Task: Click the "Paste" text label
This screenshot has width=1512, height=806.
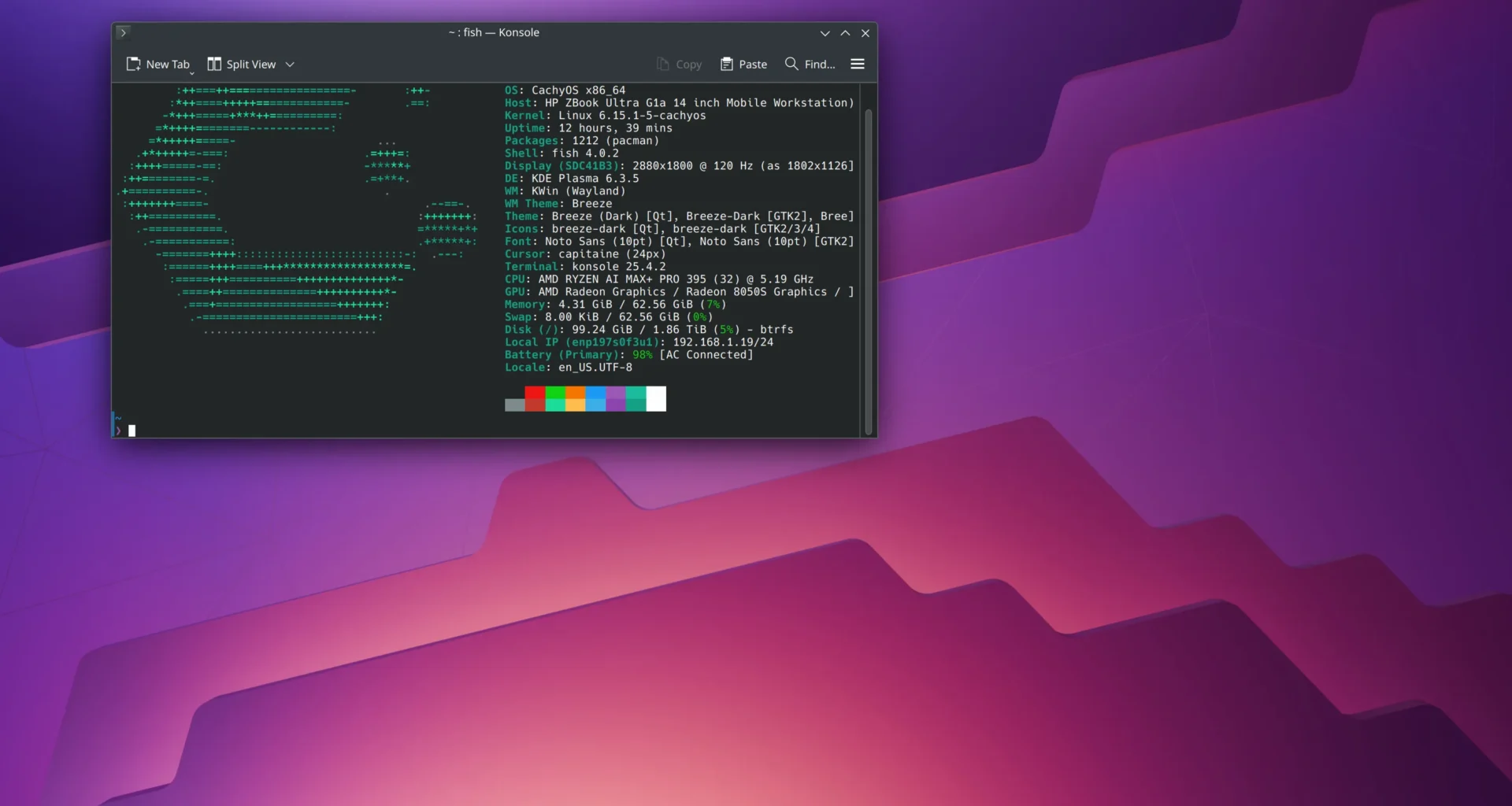Action: 753,65
